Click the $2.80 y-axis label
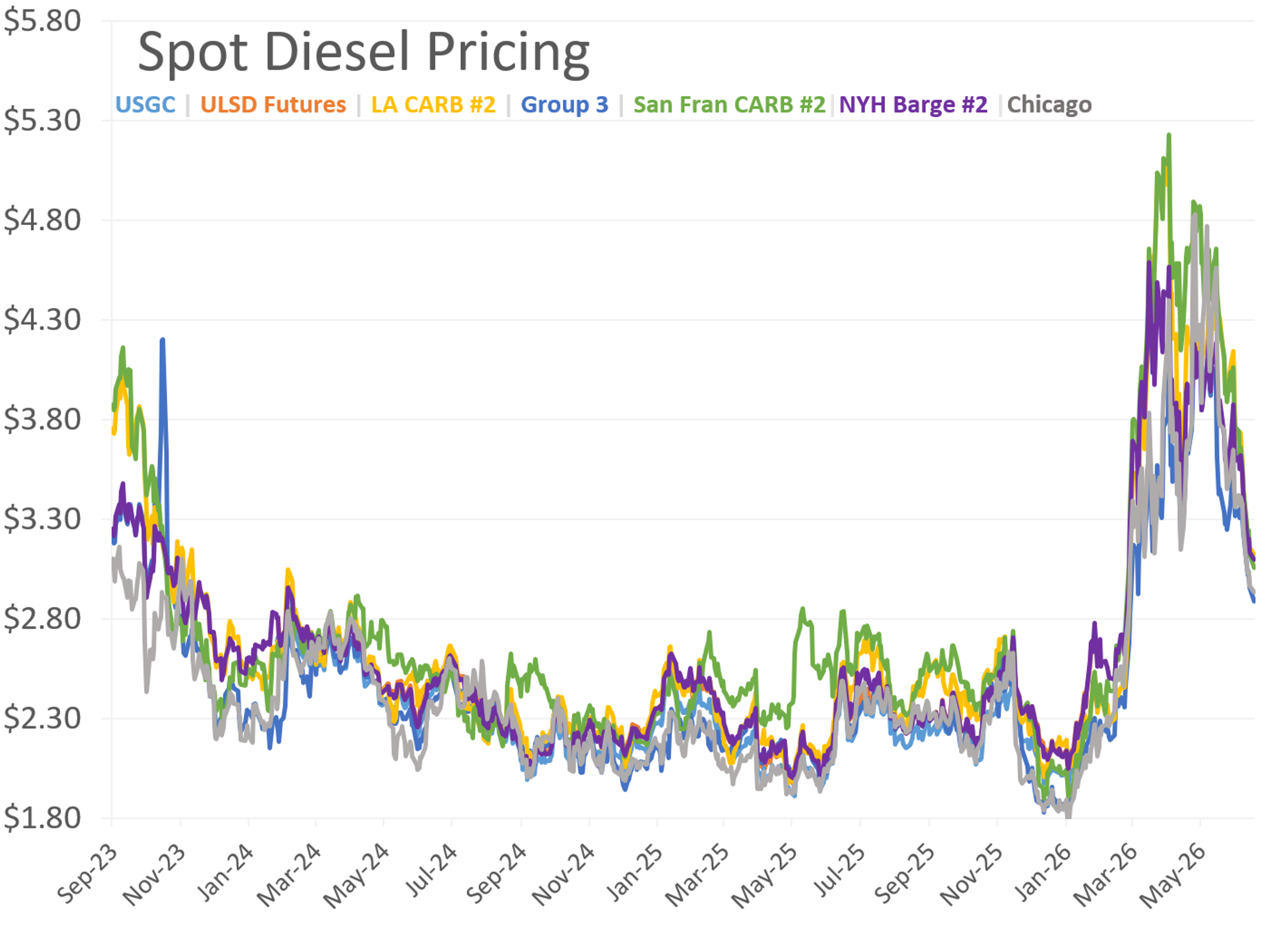 click(42, 618)
